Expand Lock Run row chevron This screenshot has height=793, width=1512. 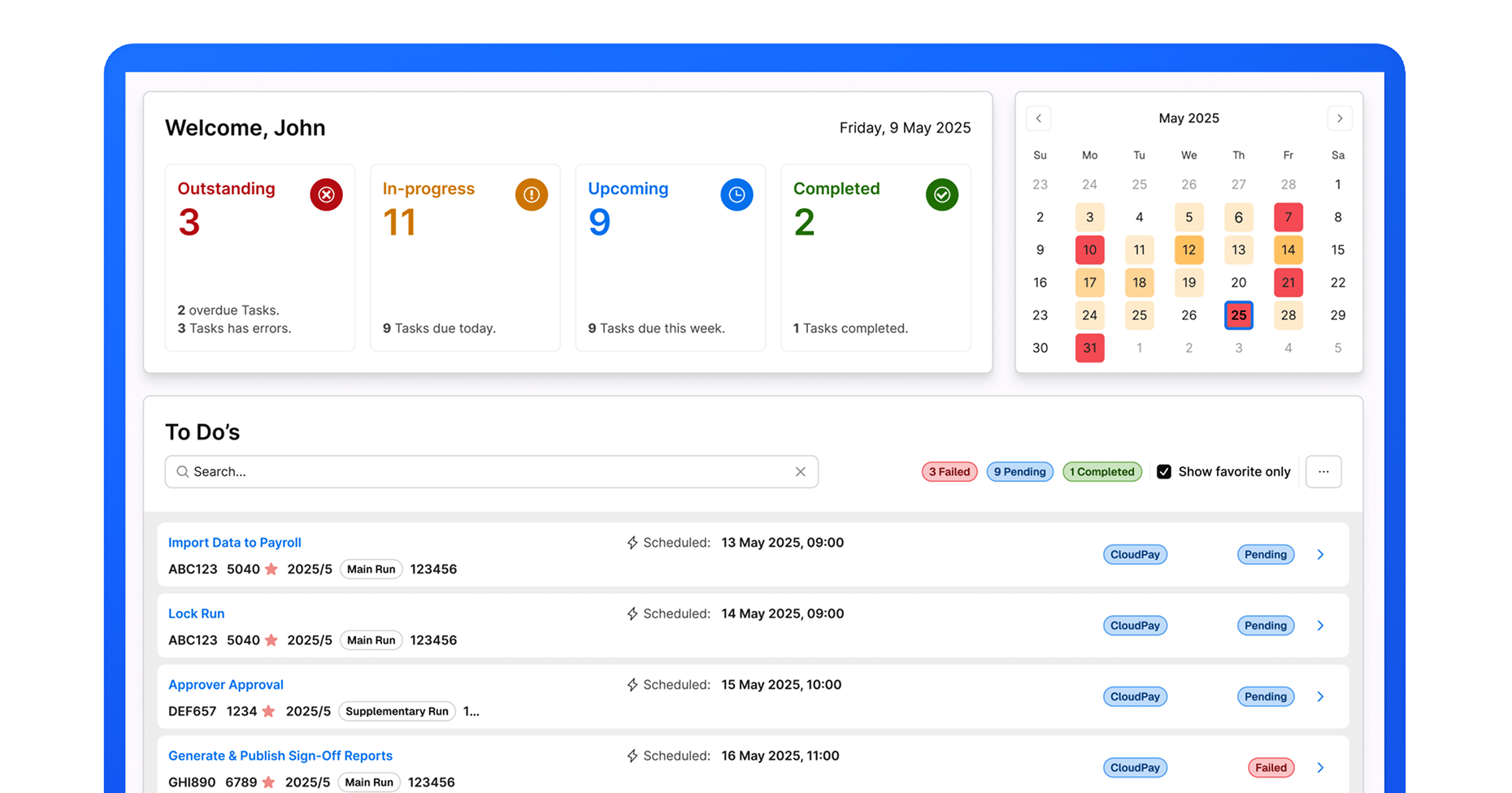[1320, 626]
